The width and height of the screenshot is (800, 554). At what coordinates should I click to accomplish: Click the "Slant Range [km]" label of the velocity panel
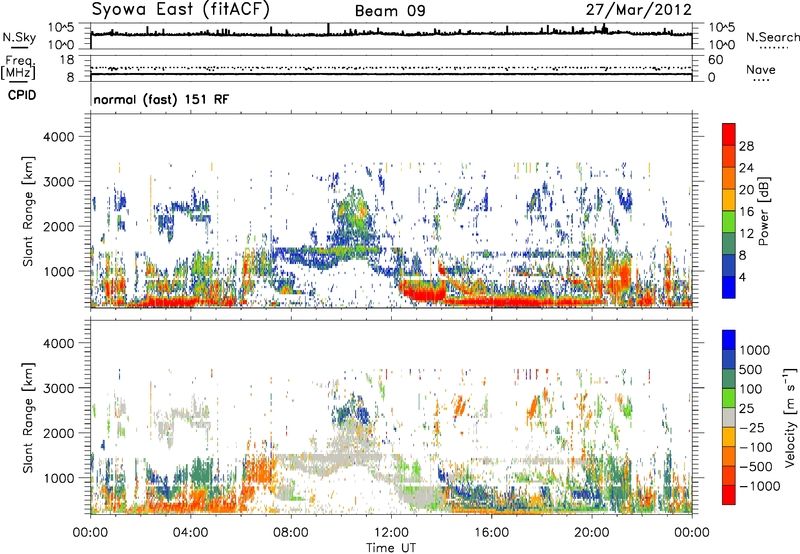tap(28, 418)
